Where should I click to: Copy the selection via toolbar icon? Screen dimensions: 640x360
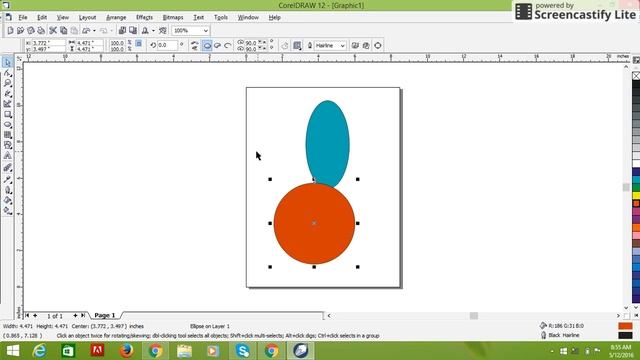click(64, 31)
